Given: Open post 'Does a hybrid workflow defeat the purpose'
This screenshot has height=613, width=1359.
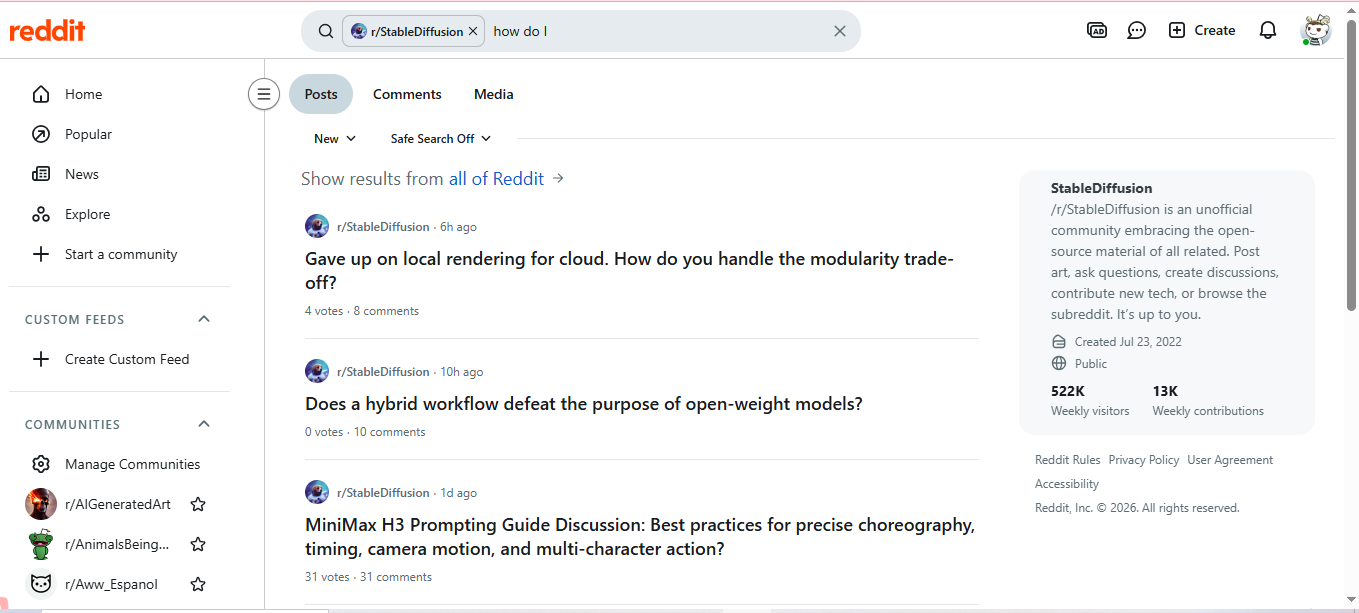Looking at the screenshot, I should (x=583, y=404).
